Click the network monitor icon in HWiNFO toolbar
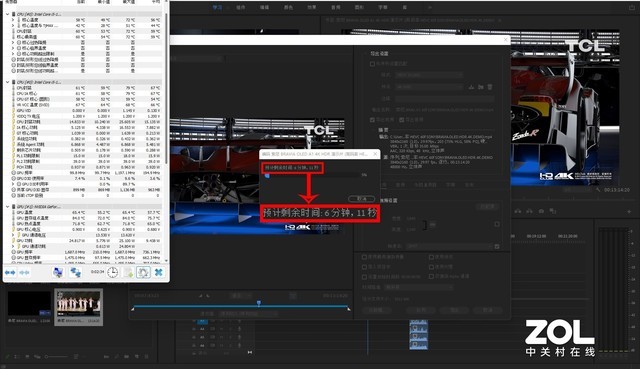This screenshot has width=640, height=369. pos(58,272)
